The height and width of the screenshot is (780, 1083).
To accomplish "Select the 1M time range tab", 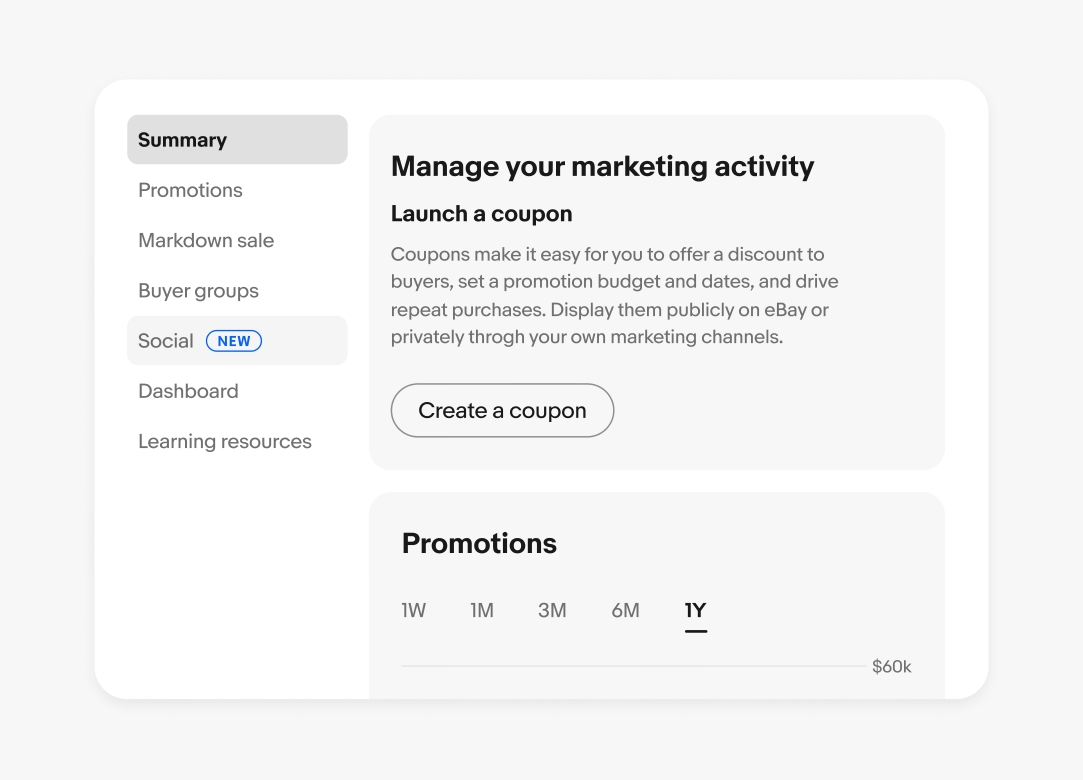I will (482, 610).
